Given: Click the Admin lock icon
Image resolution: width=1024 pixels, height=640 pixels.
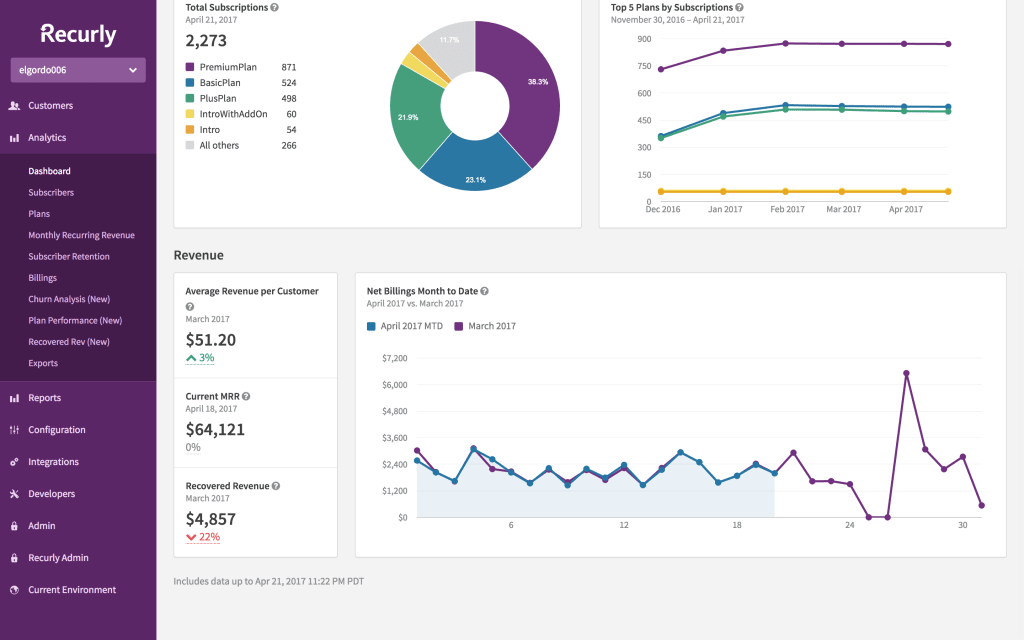Looking at the screenshot, I should pyautogui.click(x=14, y=526).
